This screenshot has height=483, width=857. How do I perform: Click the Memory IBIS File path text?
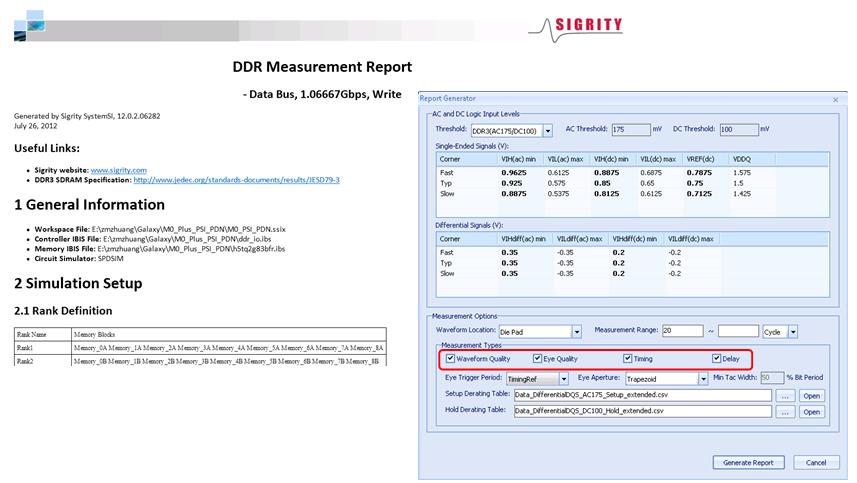tap(191, 249)
